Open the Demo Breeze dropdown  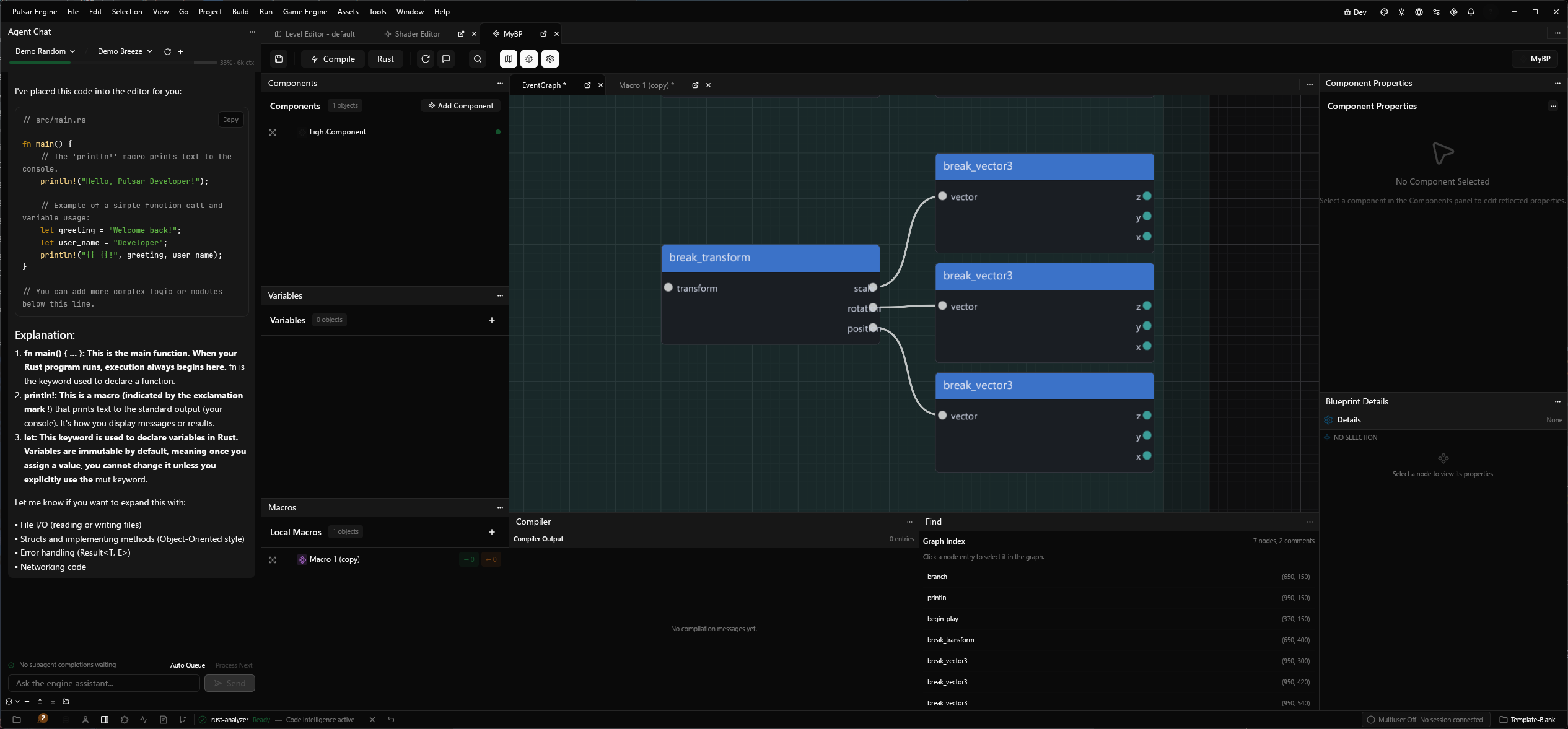tap(125, 51)
